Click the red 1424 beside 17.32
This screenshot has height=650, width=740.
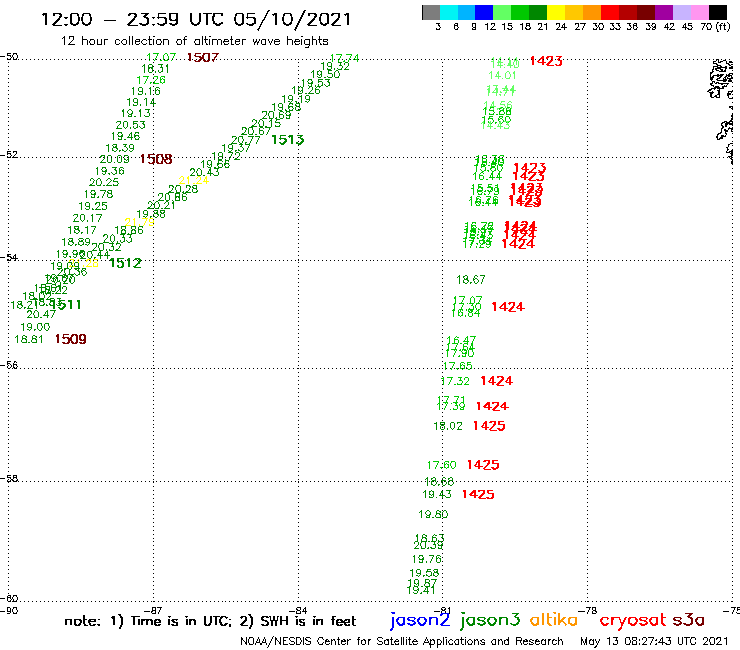(496, 381)
